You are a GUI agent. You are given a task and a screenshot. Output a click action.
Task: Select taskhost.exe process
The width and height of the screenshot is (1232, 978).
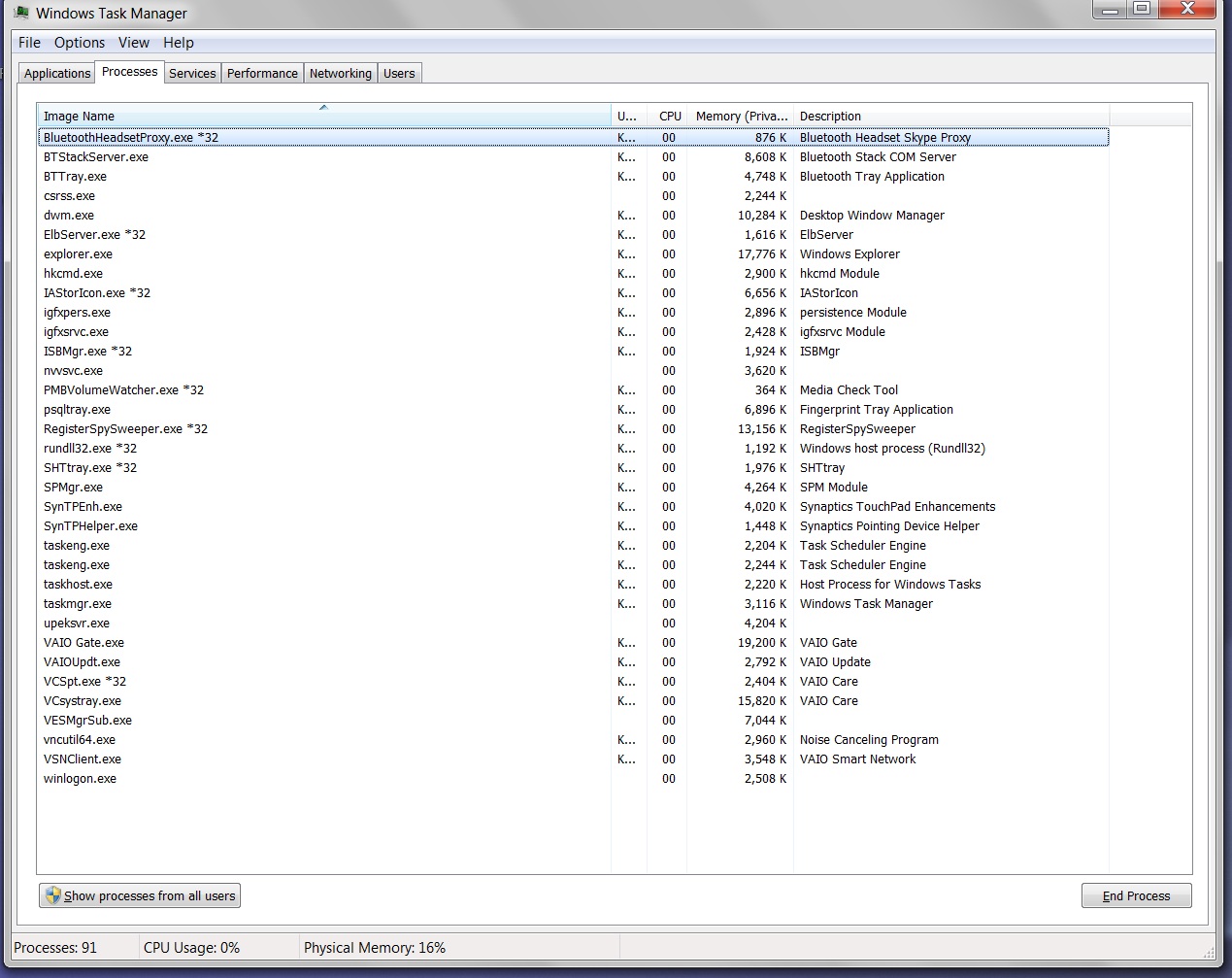(x=573, y=585)
